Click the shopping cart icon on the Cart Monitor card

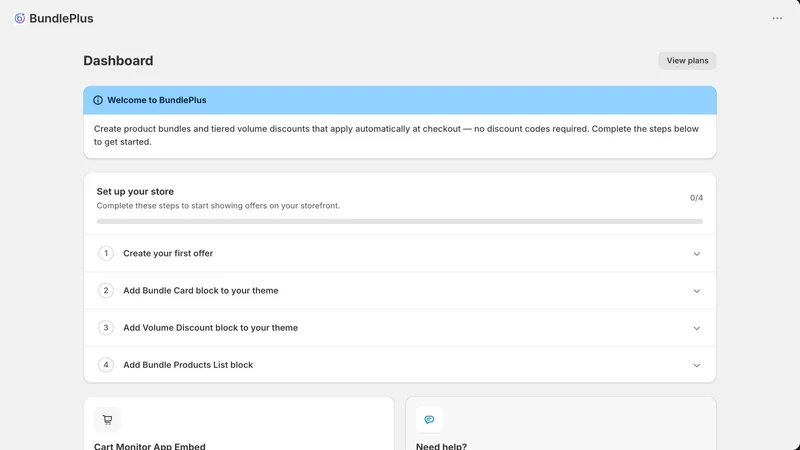pyautogui.click(x=107, y=420)
